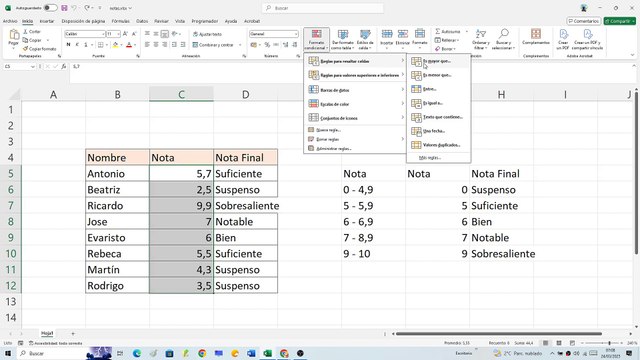Open the borders dropdown arrow
The image size is (640, 360).
pos(107,45)
